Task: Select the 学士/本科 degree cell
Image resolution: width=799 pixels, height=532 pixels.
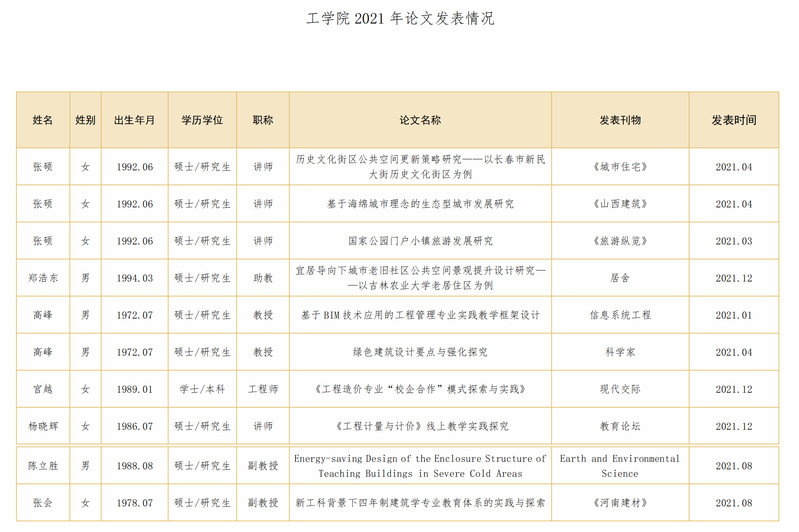Action: pyautogui.click(x=202, y=389)
